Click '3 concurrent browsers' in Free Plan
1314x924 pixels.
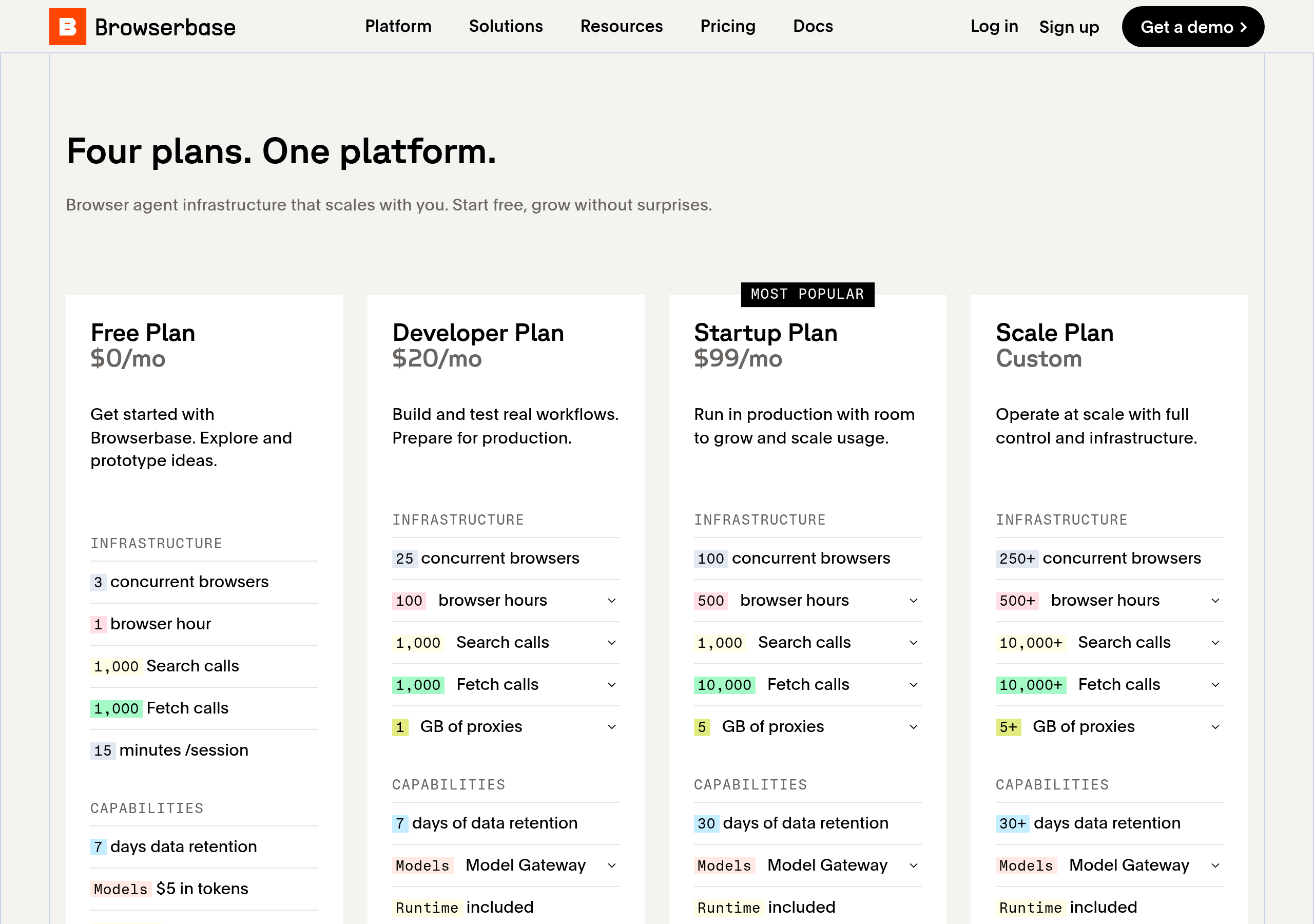click(180, 582)
